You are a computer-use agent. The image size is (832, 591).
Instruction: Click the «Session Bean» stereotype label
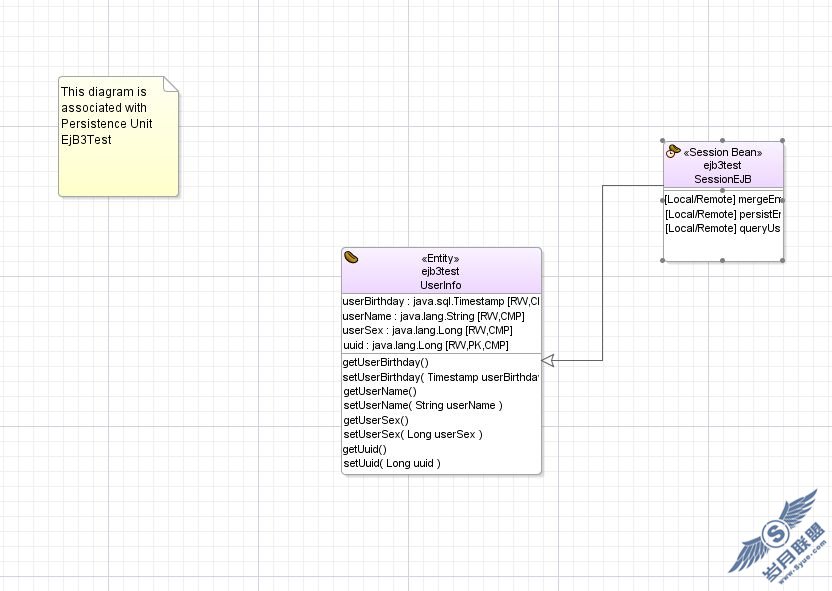(x=723, y=152)
